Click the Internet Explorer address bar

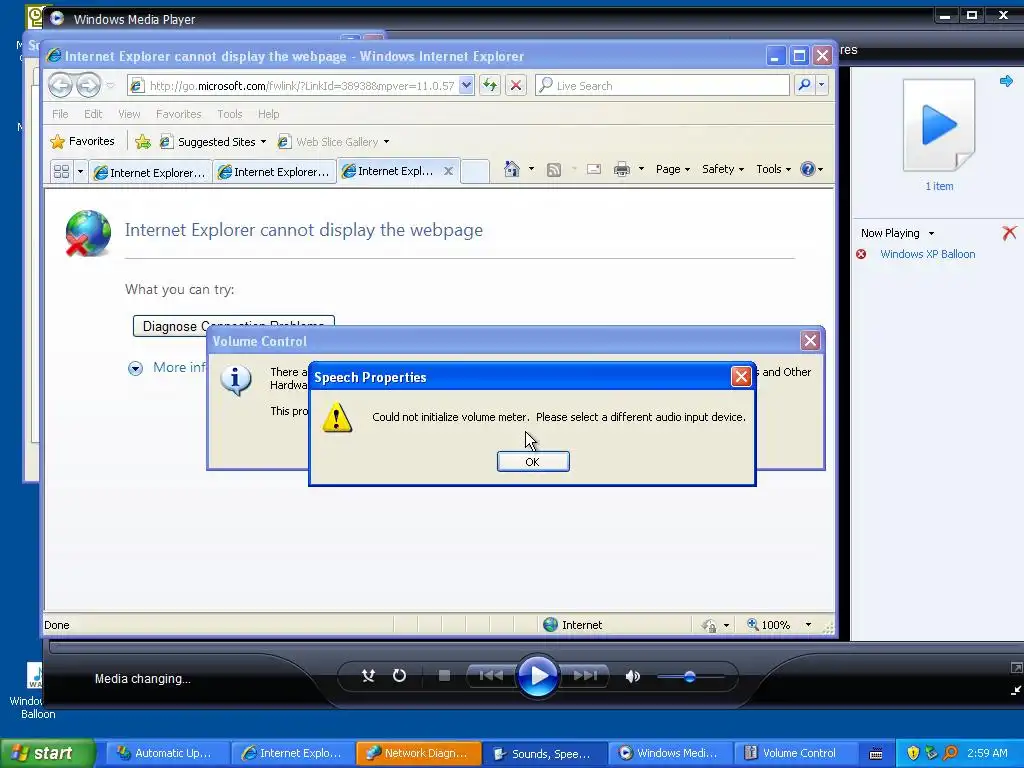[x=300, y=86]
